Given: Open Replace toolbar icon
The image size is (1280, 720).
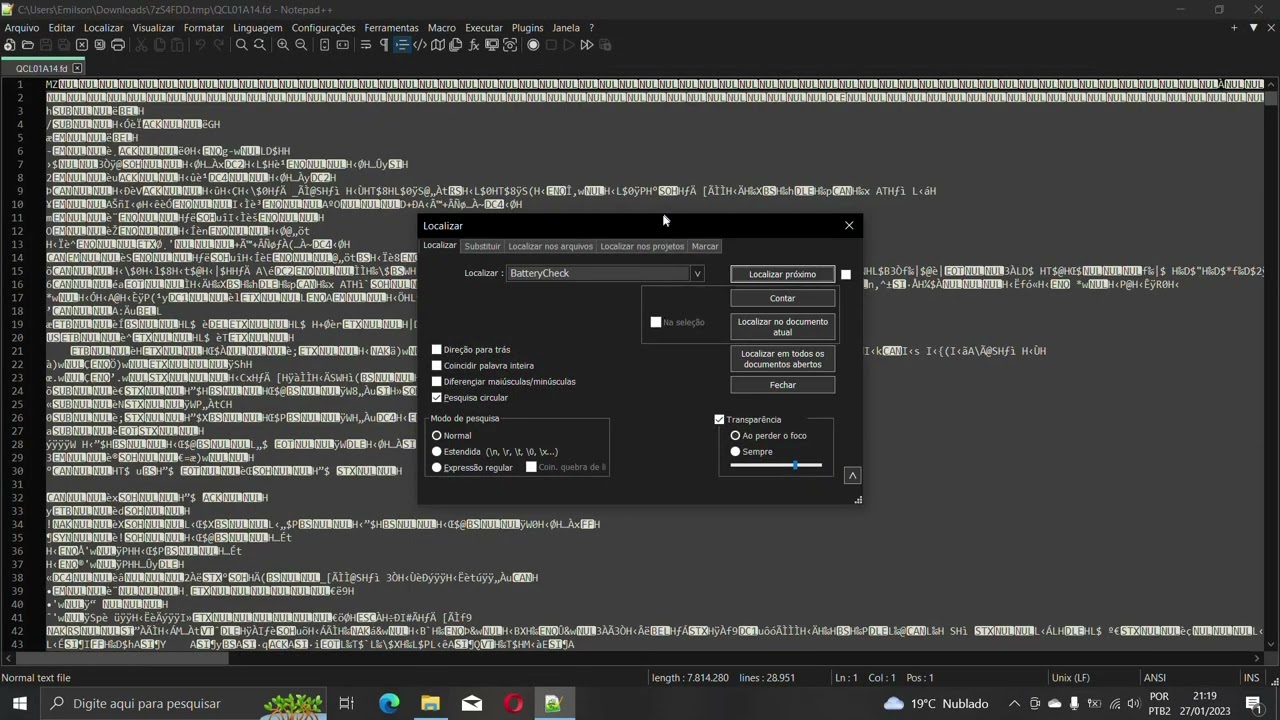Looking at the screenshot, I should tap(259, 45).
